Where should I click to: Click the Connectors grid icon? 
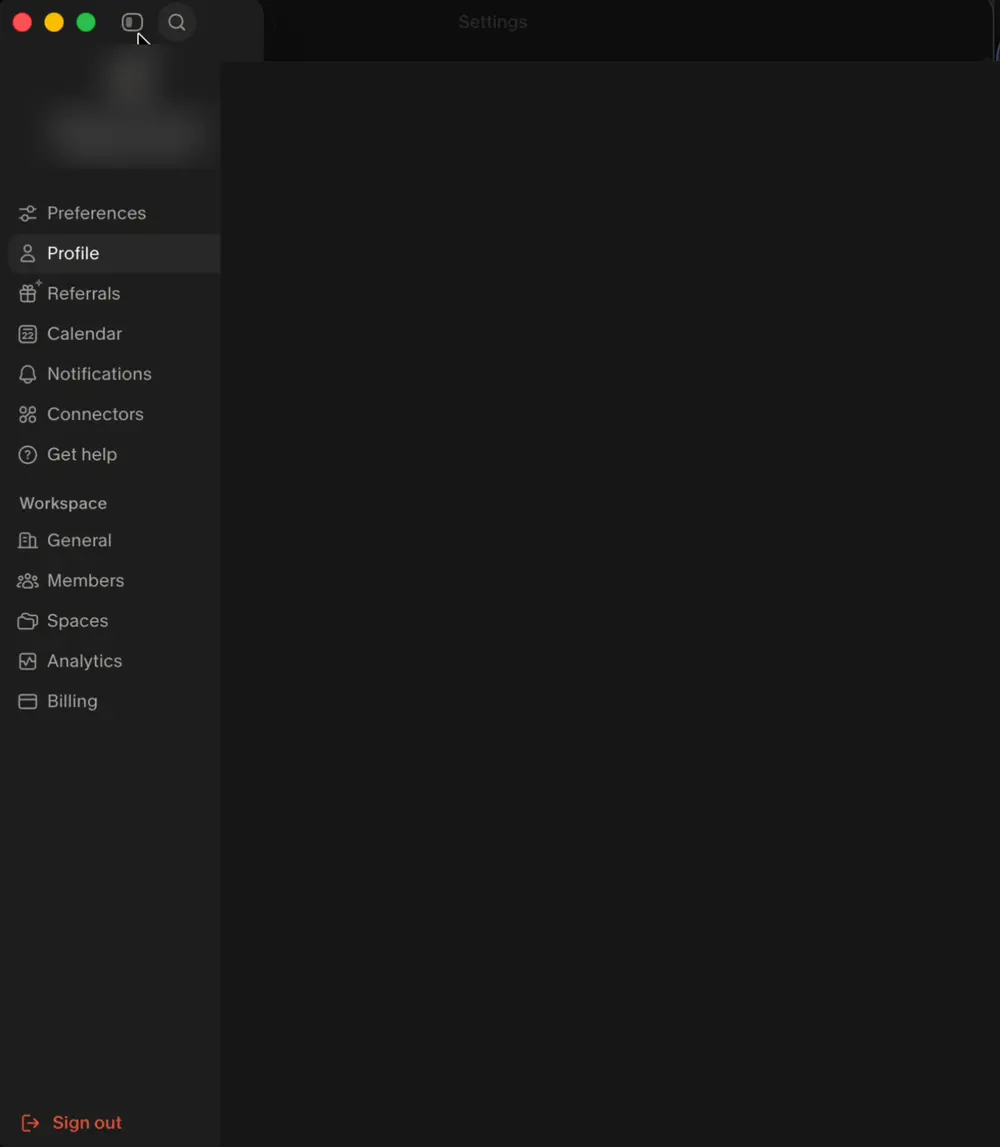[x=28, y=415]
